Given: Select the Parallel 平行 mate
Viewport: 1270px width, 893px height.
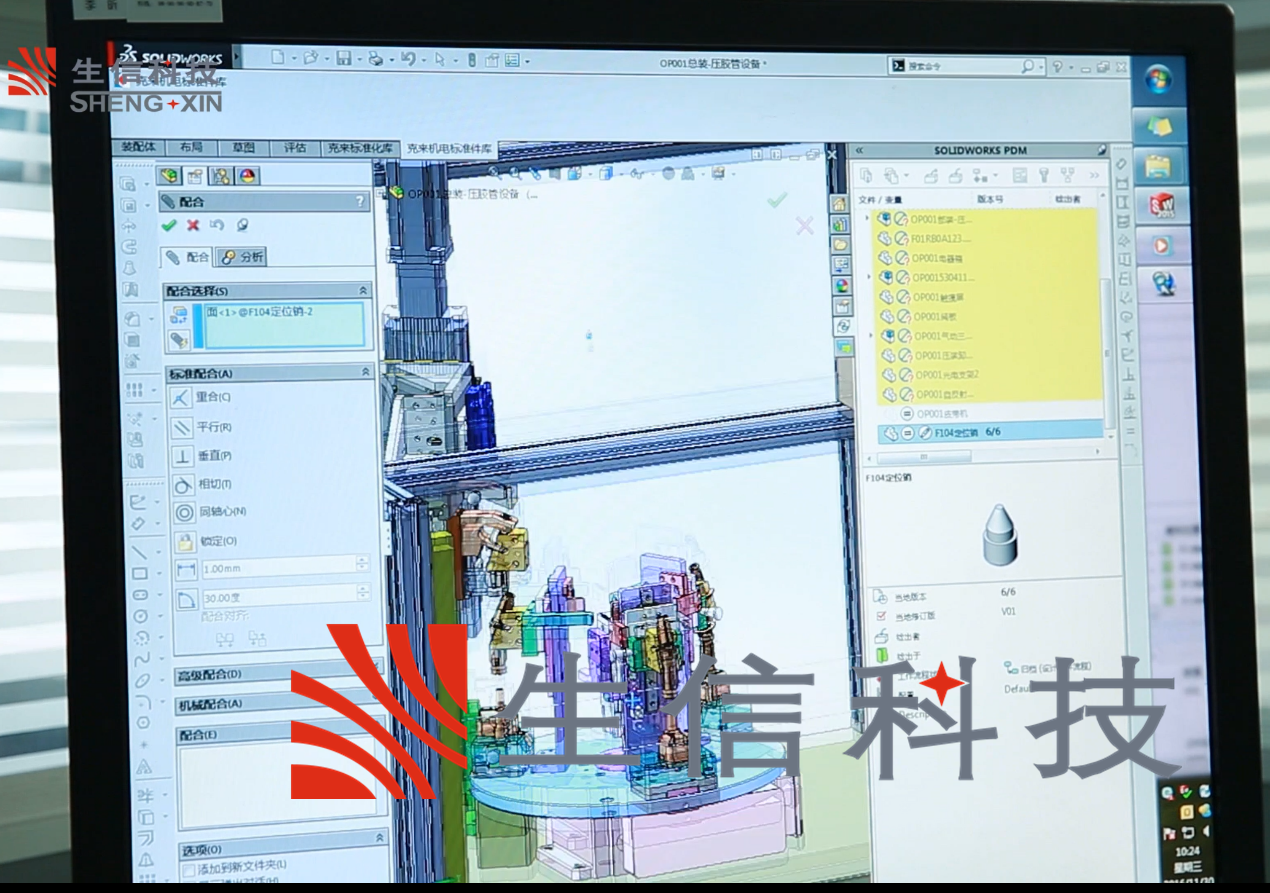Looking at the screenshot, I should [183, 428].
